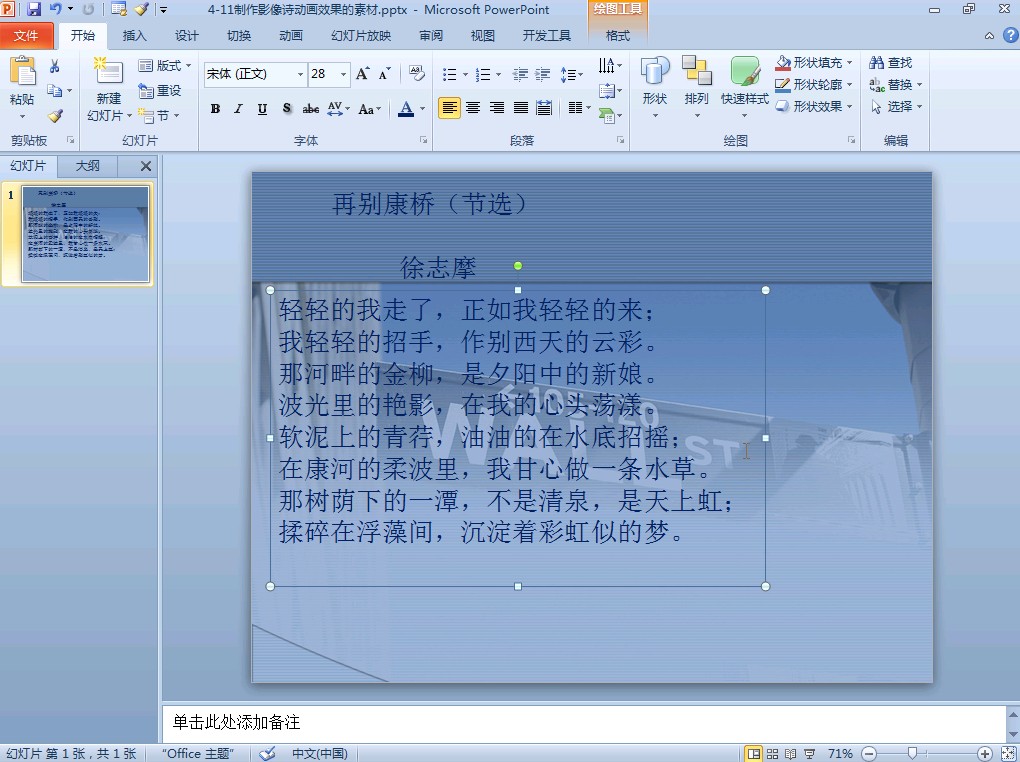Start the slide show from status bar
The image size is (1020, 762).
[809, 753]
